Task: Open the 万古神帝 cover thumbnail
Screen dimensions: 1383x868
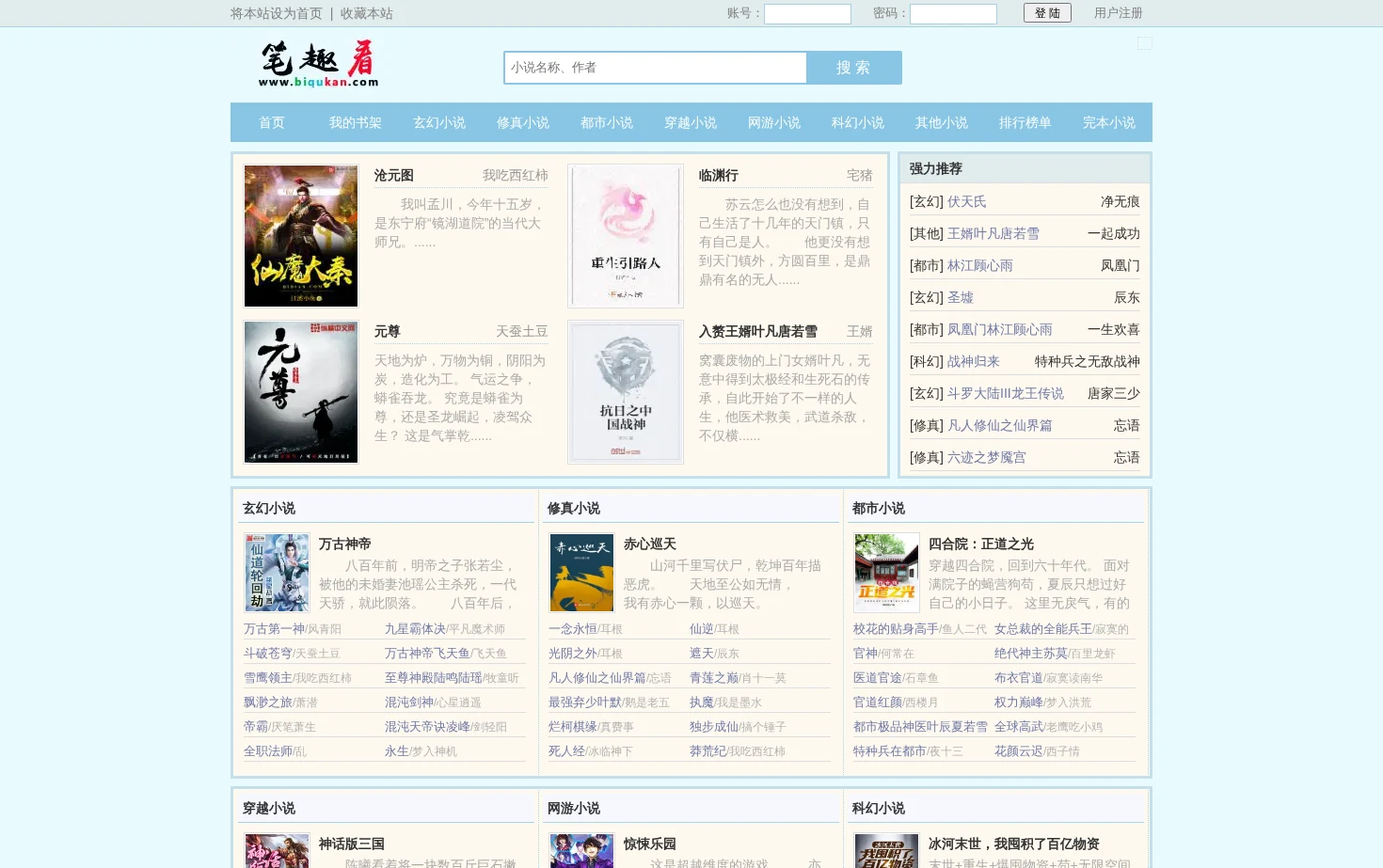Action: (277, 573)
